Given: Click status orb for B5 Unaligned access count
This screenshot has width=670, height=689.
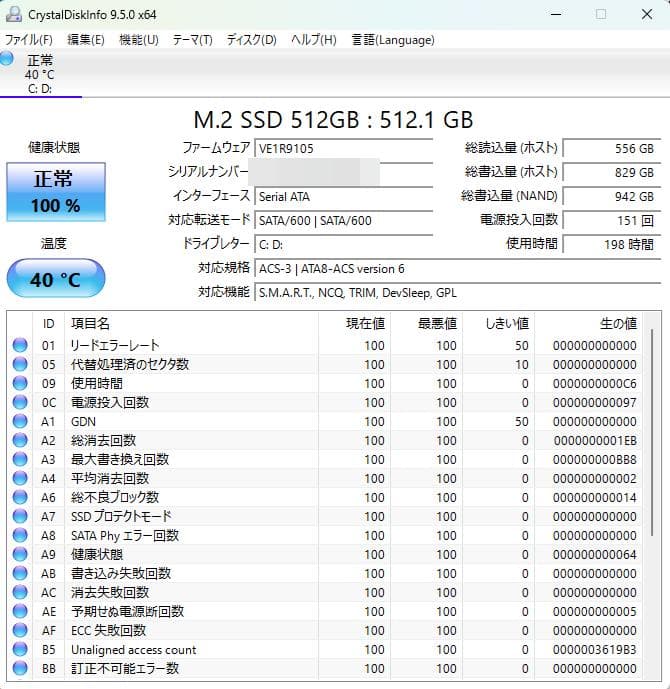Looking at the screenshot, I should click(20, 649).
